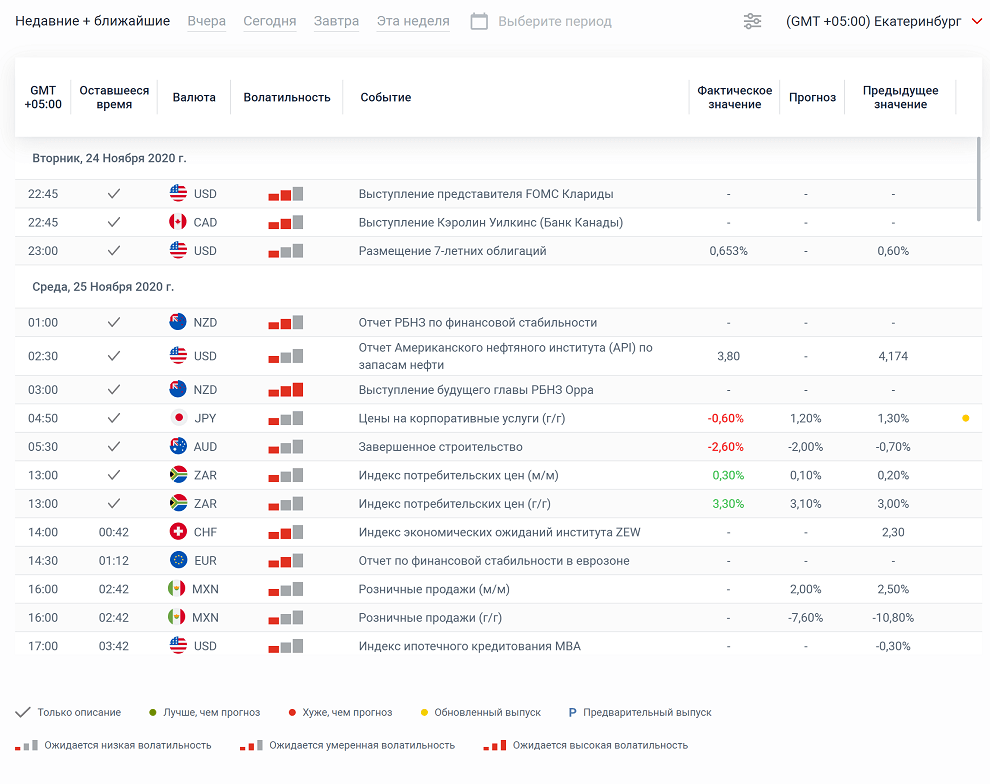Click the calendar icon beside period picker
Image resolution: width=990 pixels, height=784 pixels.
pos(479,21)
